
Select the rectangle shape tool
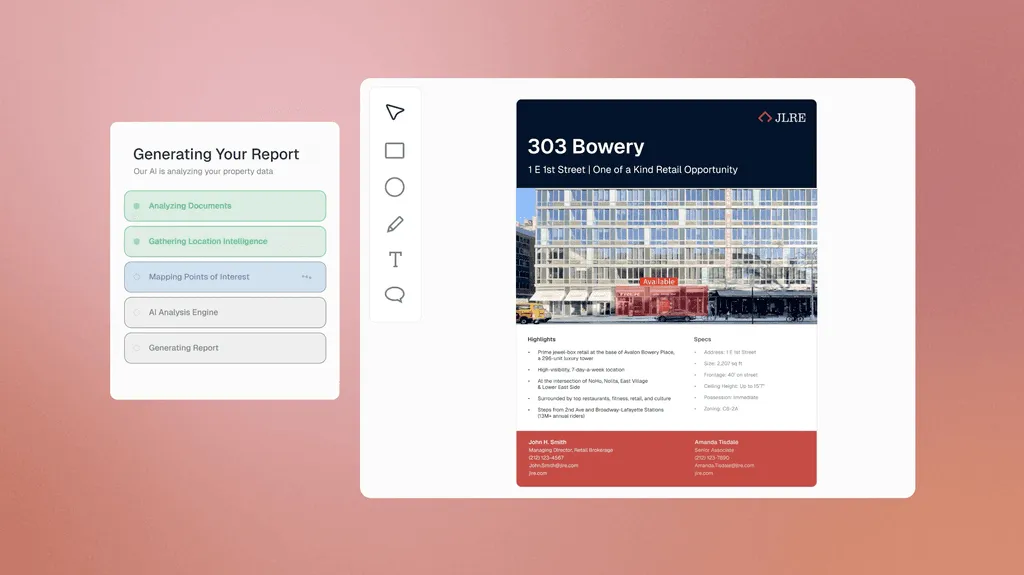pyautogui.click(x=394, y=150)
